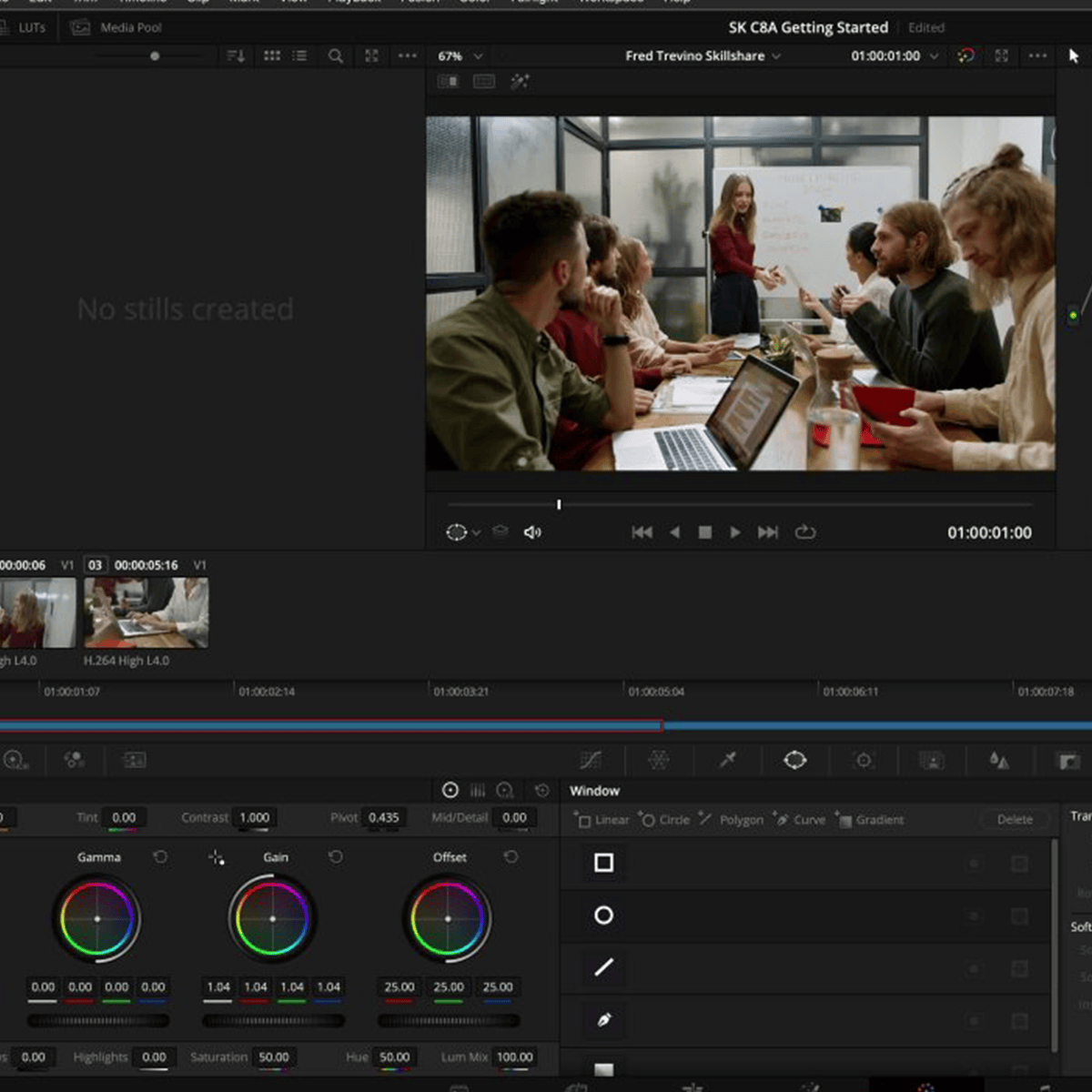Open the Magic Mask palette
Screen dimensions: 1092x1092
pos(931,760)
